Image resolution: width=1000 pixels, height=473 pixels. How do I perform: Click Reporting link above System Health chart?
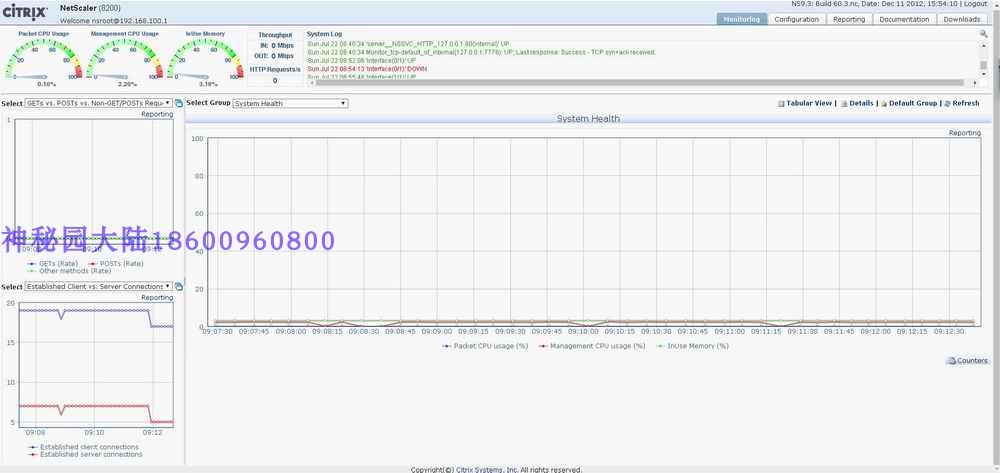pyautogui.click(x=964, y=133)
